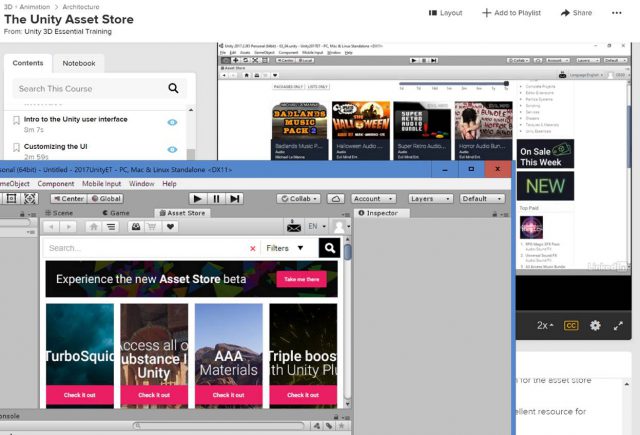Toggle viewed eye for Intro to Unity interface
The height and width of the screenshot is (435, 640).
[x=172, y=122]
